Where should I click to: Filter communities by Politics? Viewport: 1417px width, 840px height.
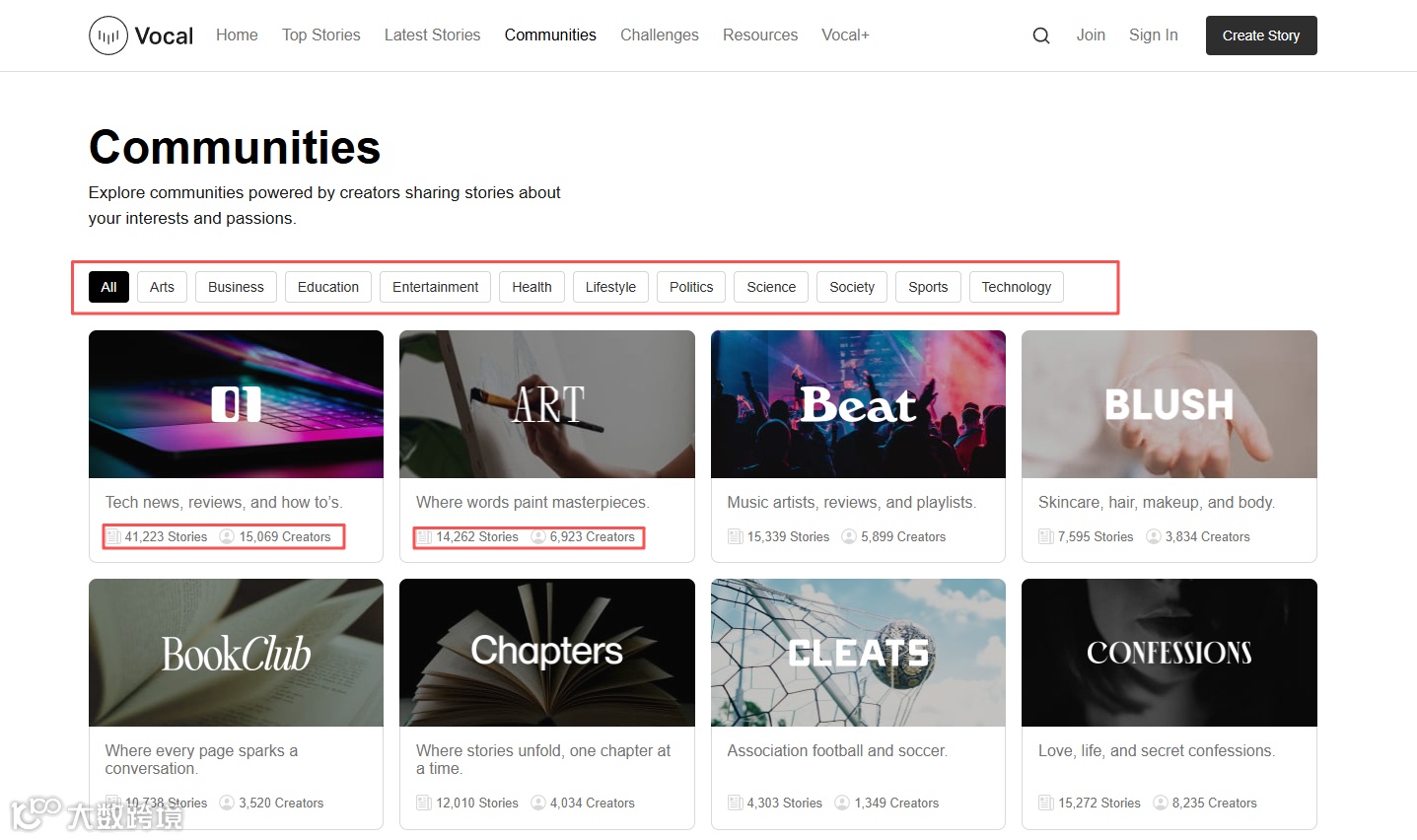[691, 287]
